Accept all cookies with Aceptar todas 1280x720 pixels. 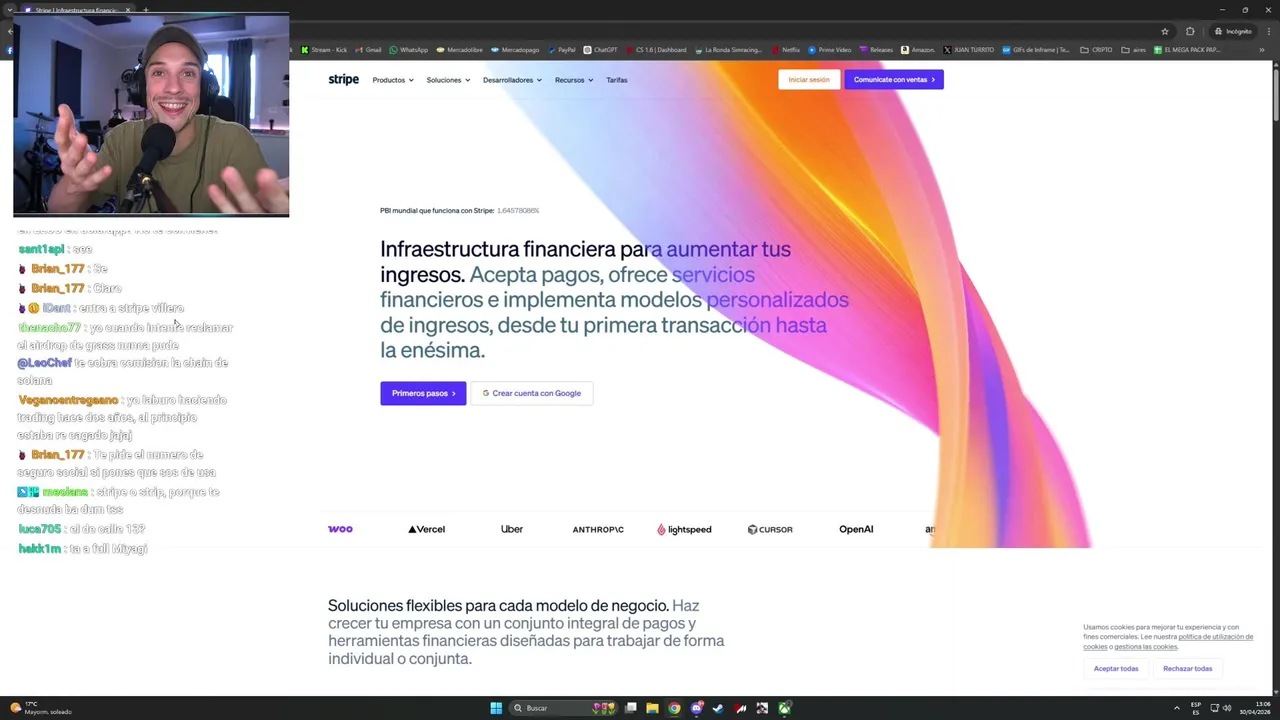point(1116,668)
